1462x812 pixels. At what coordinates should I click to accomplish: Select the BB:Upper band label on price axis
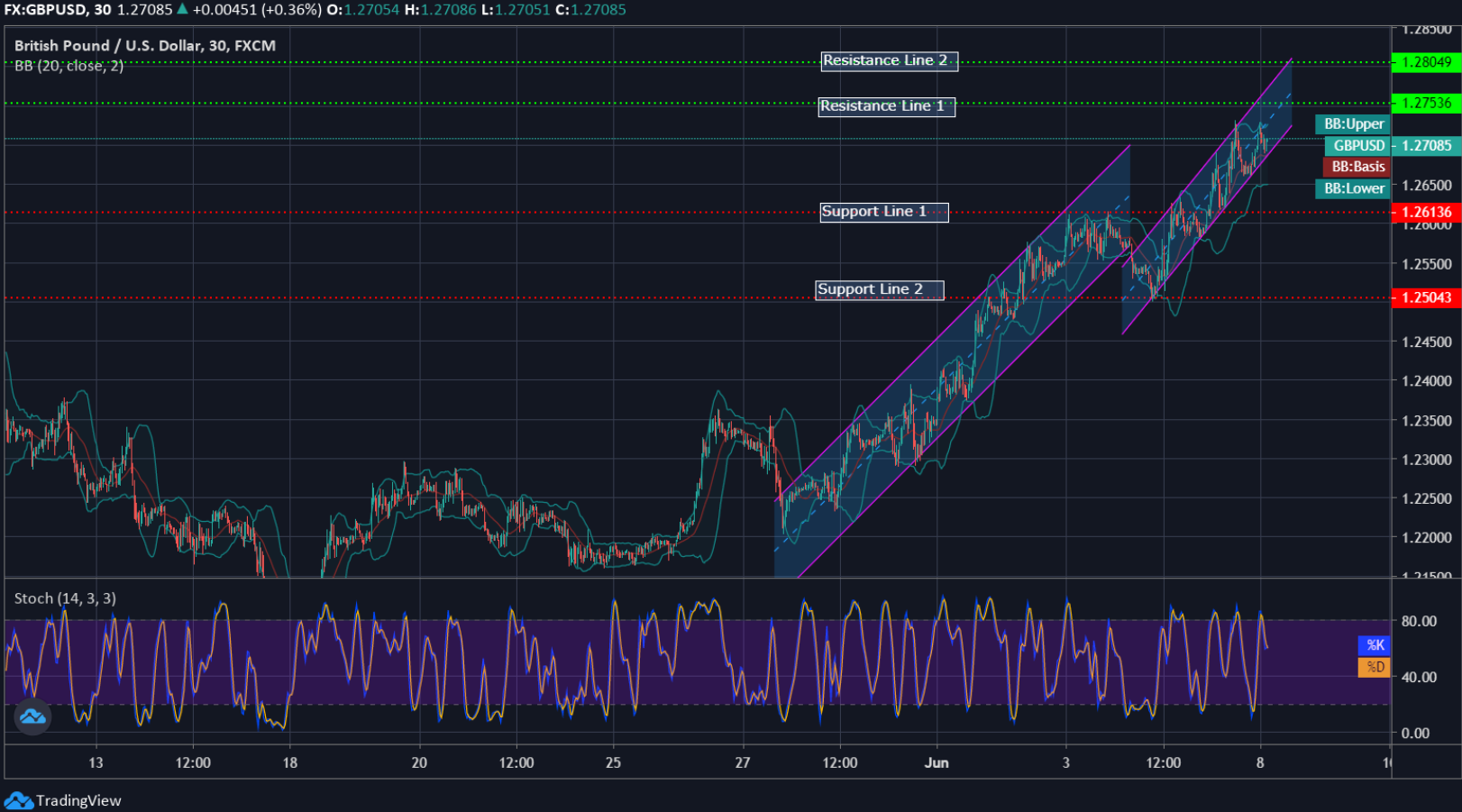[1351, 124]
